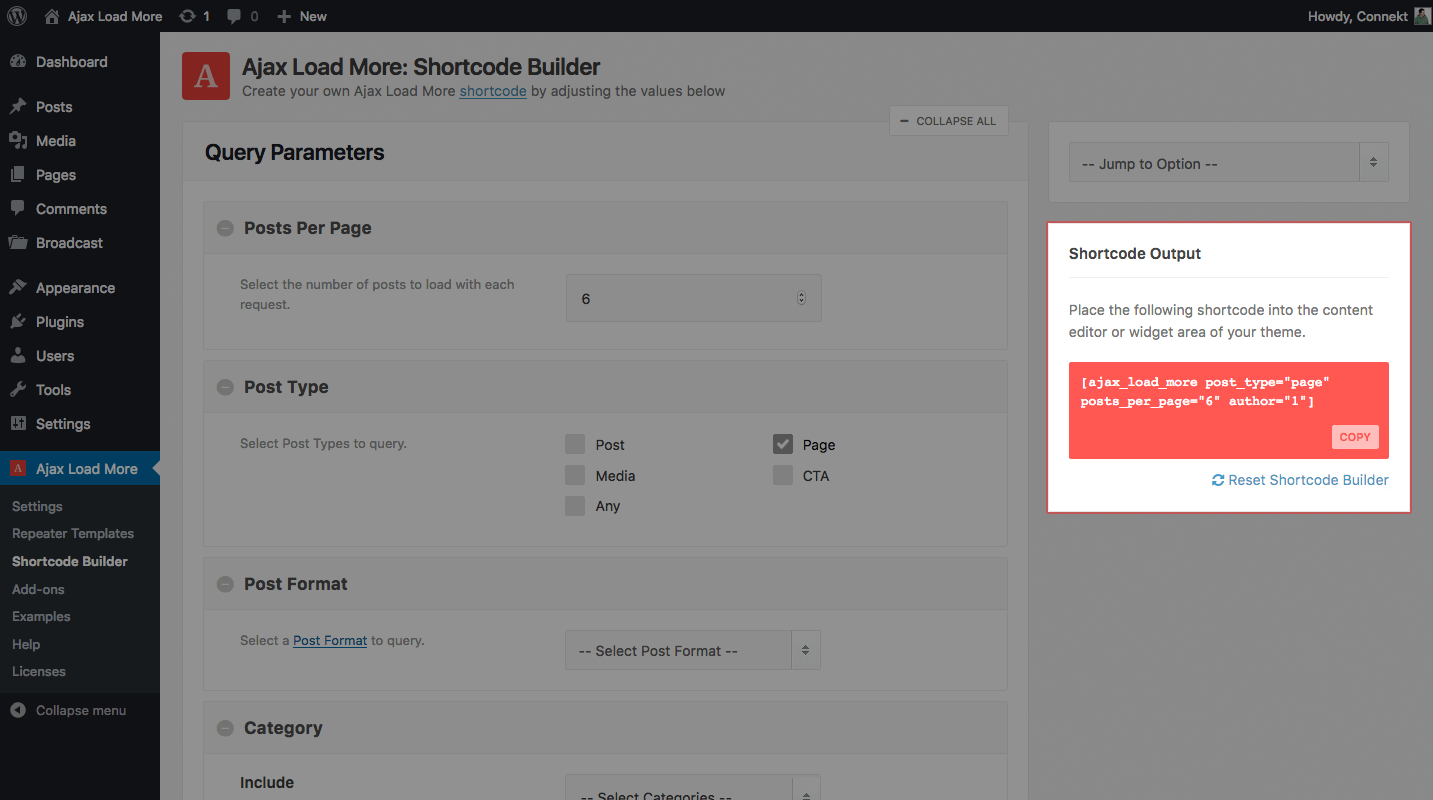The height and width of the screenshot is (800, 1433).
Task: Click the Users person icon
Action: 18,356
